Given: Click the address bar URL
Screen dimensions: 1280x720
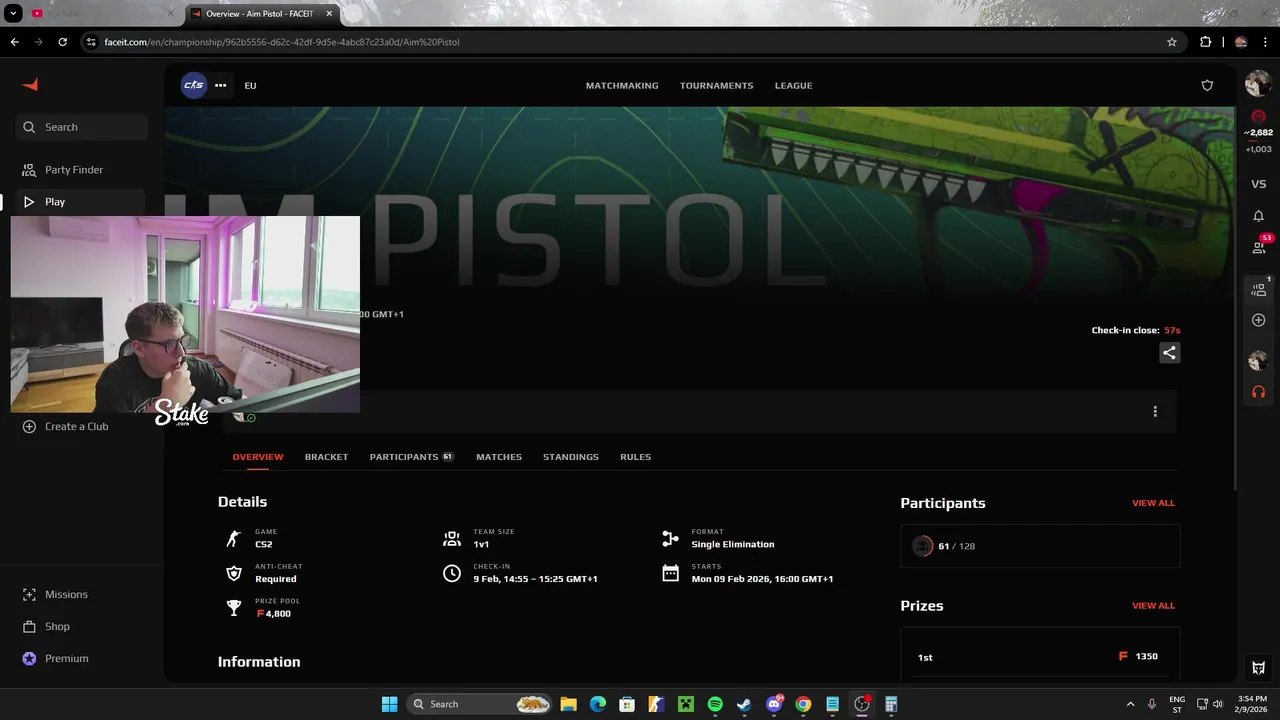Looking at the screenshot, I should [x=282, y=42].
